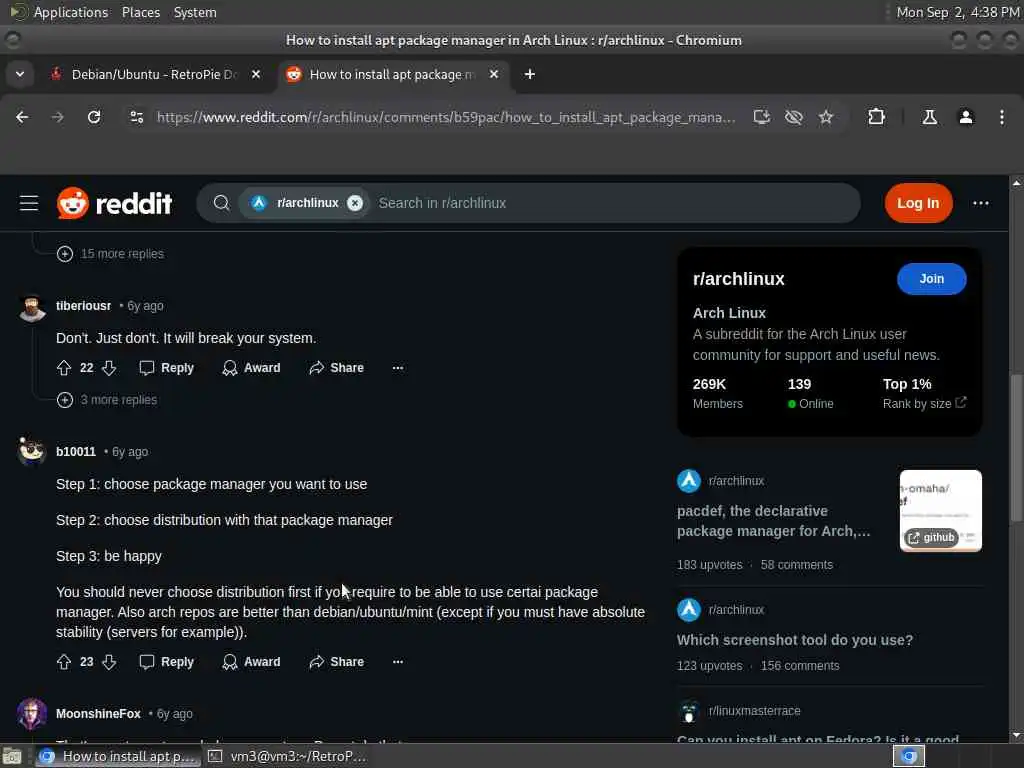Expand 3 more replies
Image resolution: width=1024 pixels, height=768 pixels.
106,400
